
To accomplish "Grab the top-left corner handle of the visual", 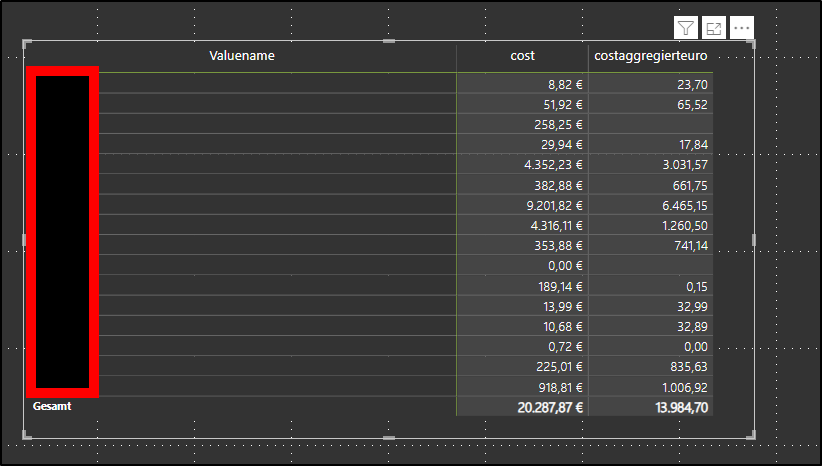I will click(x=27, y=43).
